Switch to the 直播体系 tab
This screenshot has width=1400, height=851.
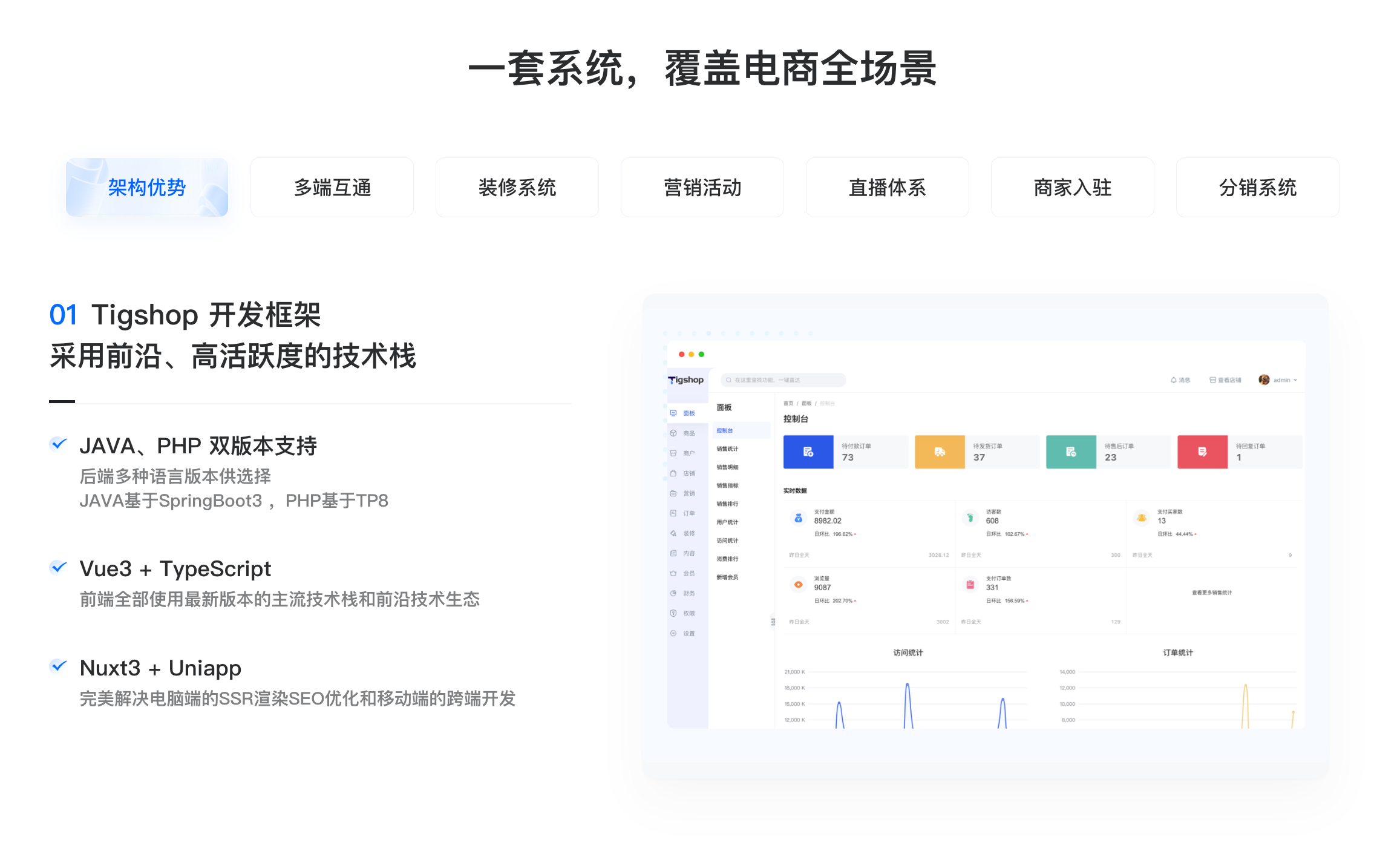tap(888, 188)
